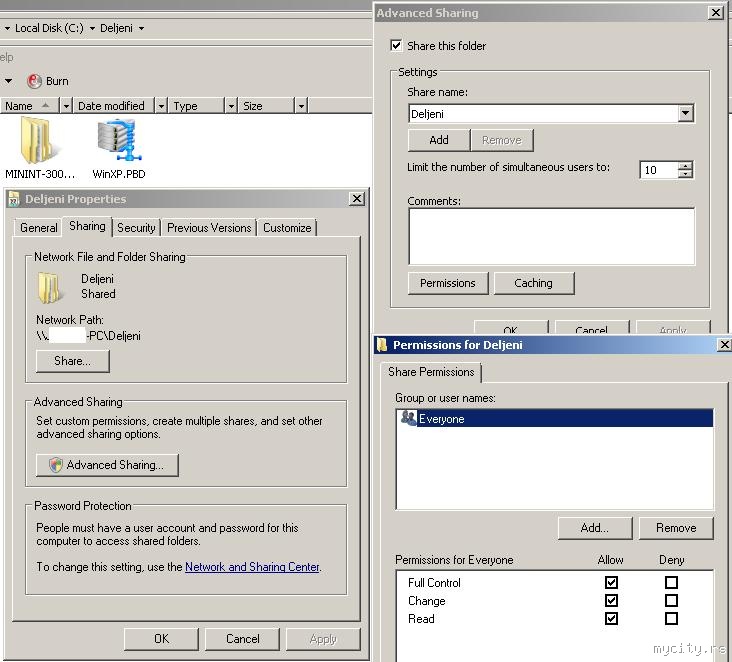Image resolution: width=732 pixels, height=662 pixels.
Task: Open Caching settings button
Action: coord(534,283)
